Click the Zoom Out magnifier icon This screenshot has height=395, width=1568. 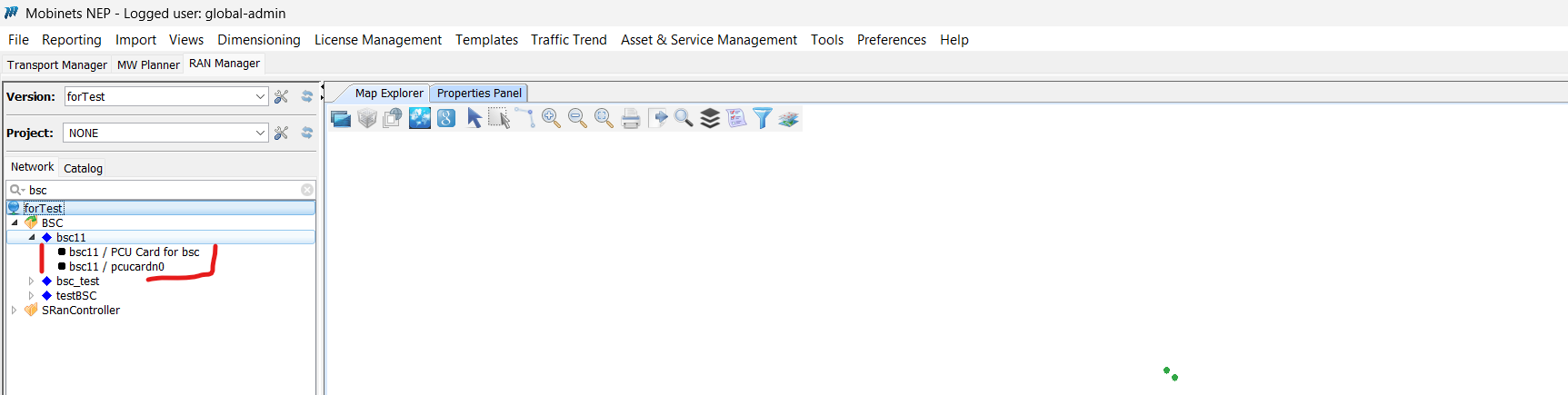point(577,118)
